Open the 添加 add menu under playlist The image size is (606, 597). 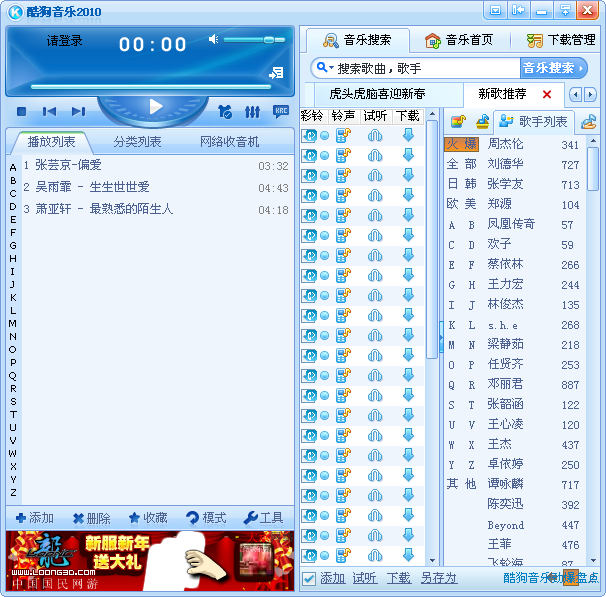click(x=34, y=518)
